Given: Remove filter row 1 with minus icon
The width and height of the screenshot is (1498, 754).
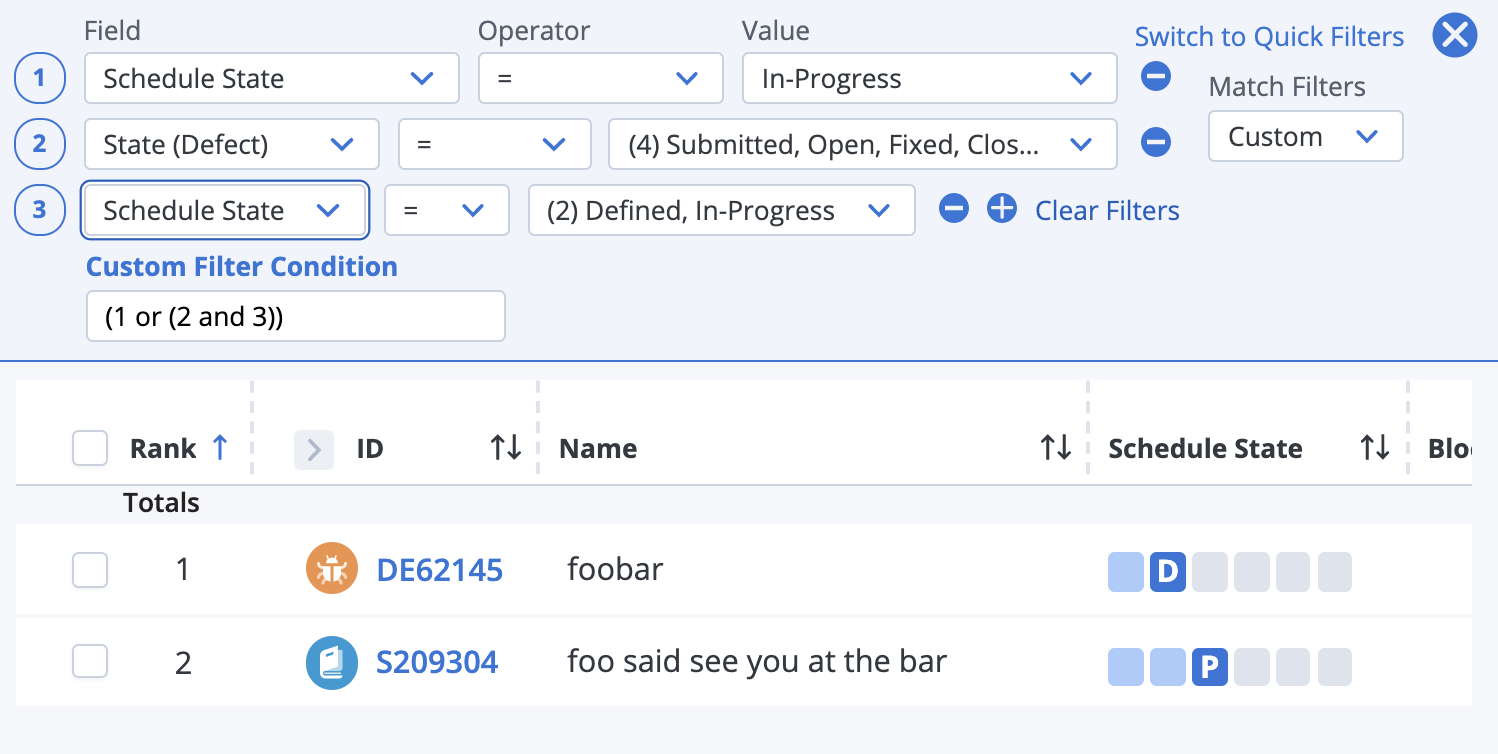Looking at the screenshot, I should click(1156, 76).
